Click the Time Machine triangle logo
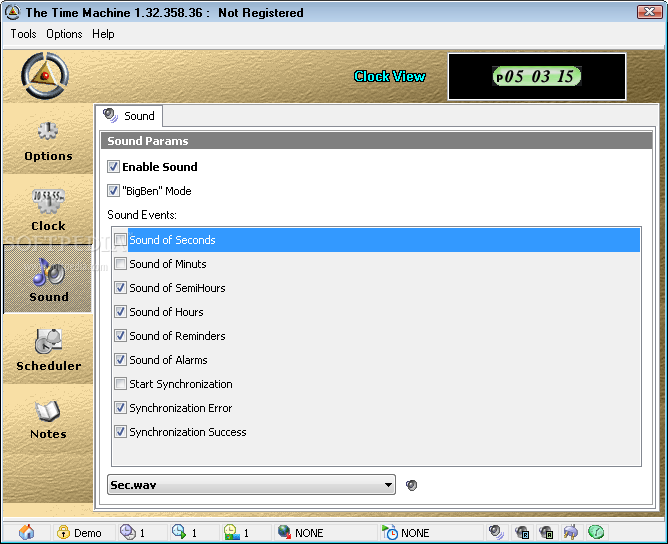The width and height of the screenshot is (668, 544). click(x=45, y=76)
